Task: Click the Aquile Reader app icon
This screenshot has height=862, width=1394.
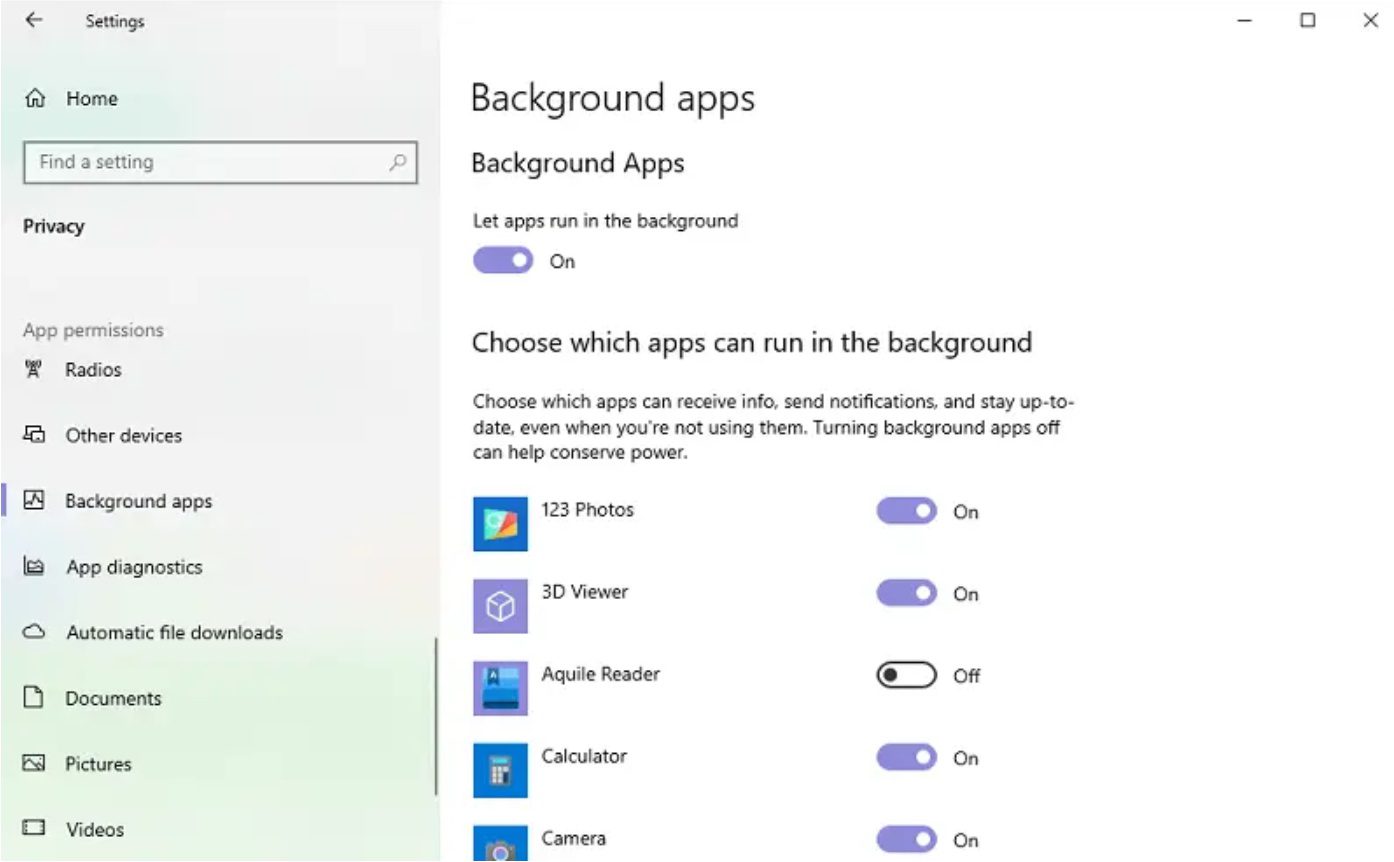Action: click(500, 688)
